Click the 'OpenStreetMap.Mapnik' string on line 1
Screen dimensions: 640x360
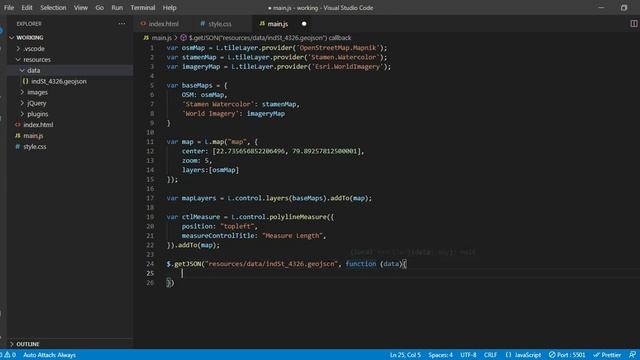tap(338, 48)
